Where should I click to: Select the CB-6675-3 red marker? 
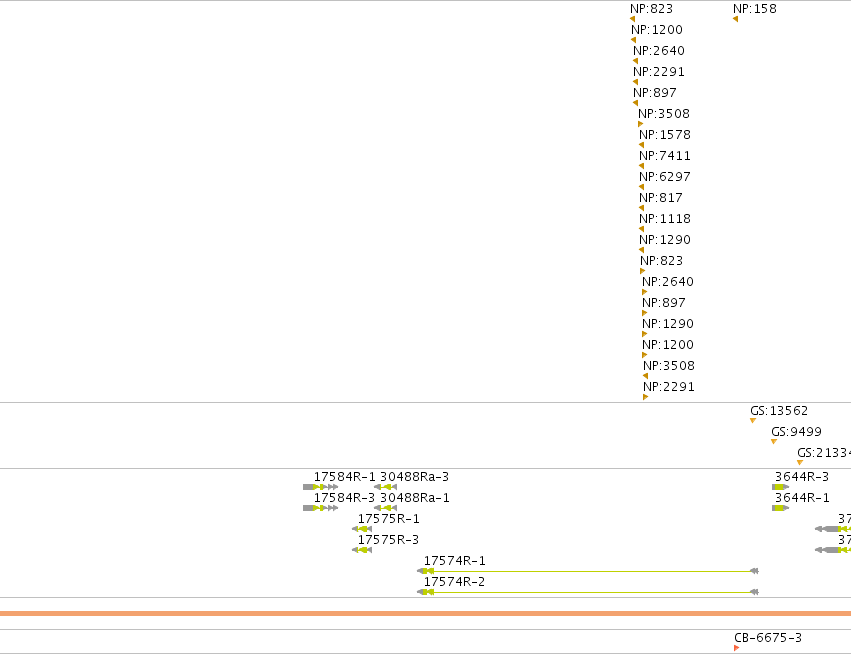pyautogui.click(x=736, y=648)
